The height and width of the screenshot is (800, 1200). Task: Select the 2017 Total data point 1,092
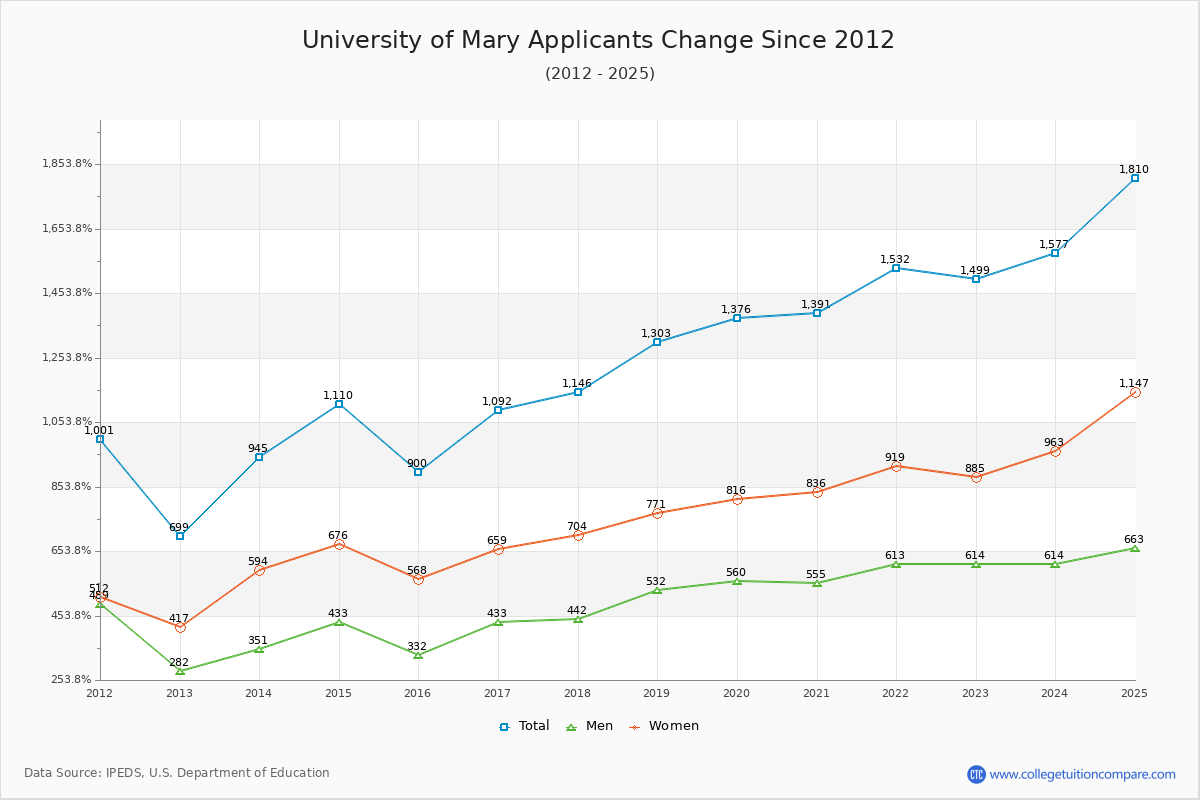[498, 410]
